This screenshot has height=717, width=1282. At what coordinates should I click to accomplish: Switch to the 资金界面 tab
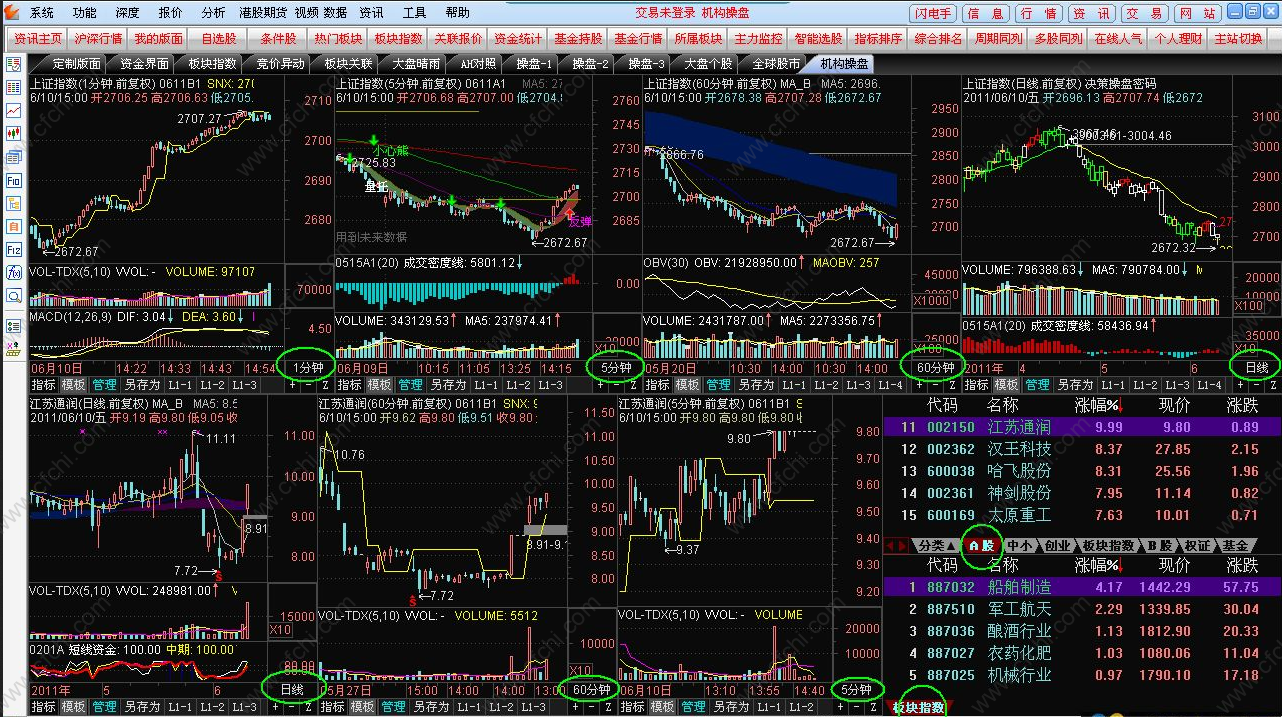coord(144,63)
